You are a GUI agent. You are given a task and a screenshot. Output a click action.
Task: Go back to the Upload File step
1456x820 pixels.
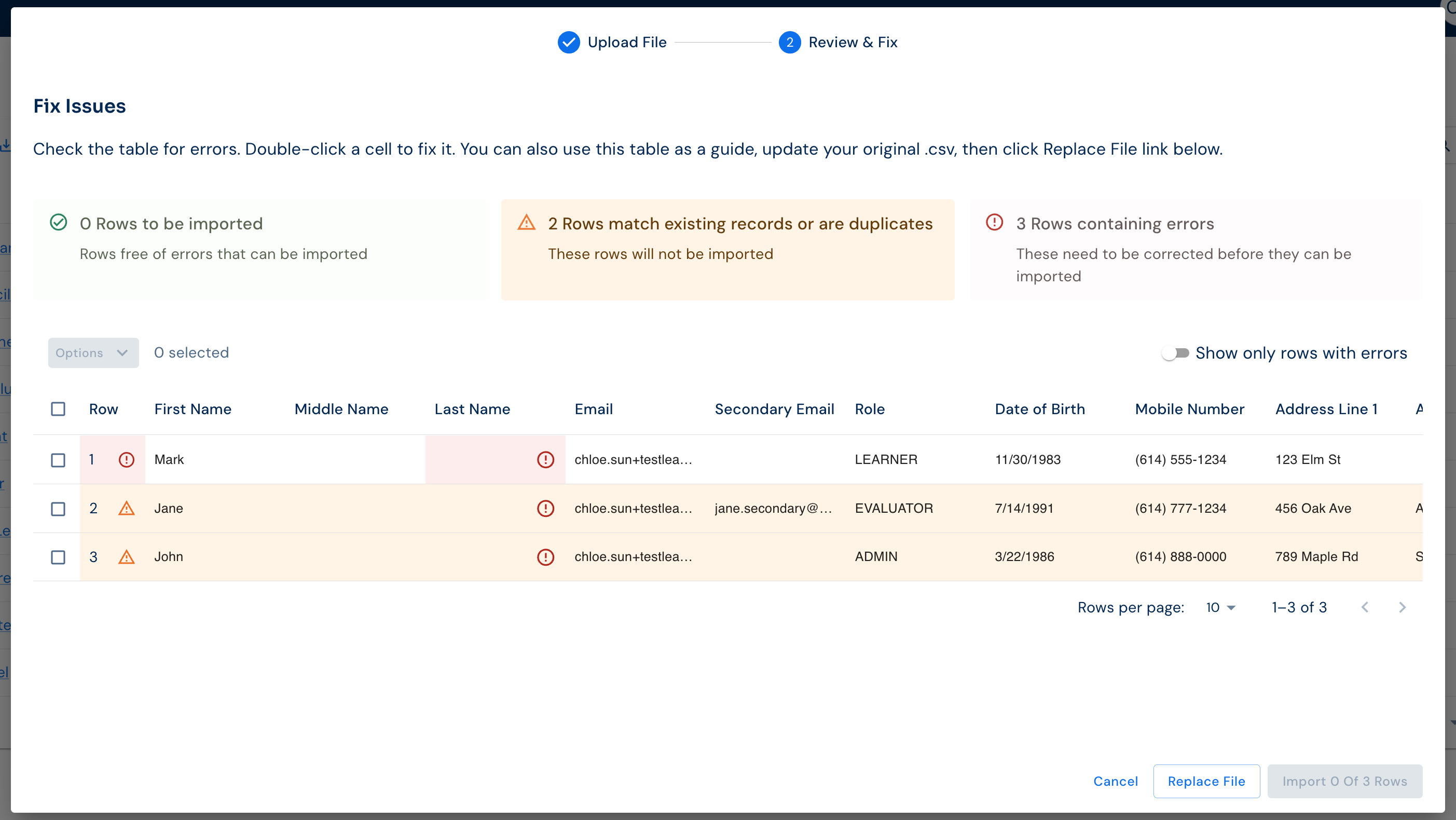click(x=613, y=42)
